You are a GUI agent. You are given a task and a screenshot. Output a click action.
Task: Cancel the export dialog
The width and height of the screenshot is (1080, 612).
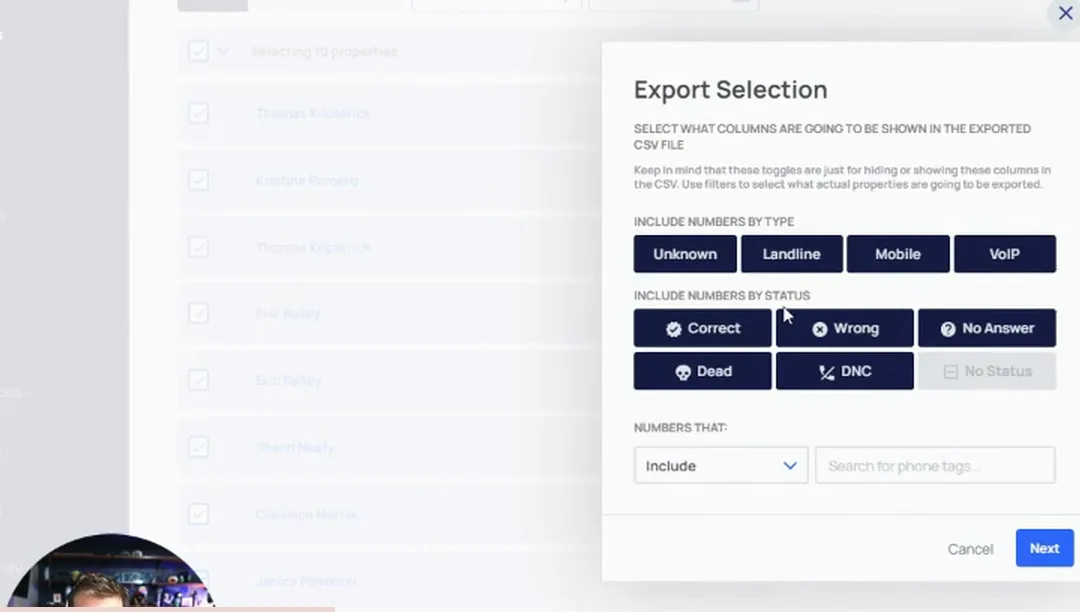click(x=970, y=549)
